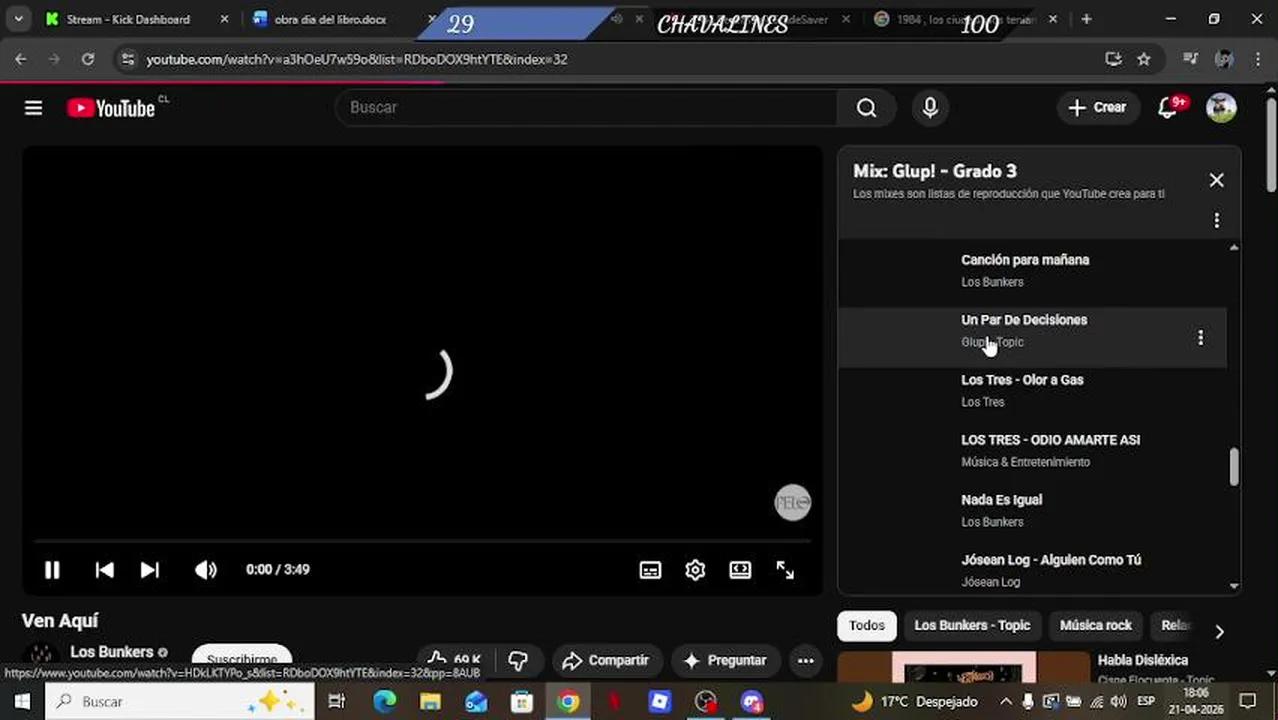Open more actions ellipsis below video
This screenshot has width=1278, height=720.
[x=805, y=661]
